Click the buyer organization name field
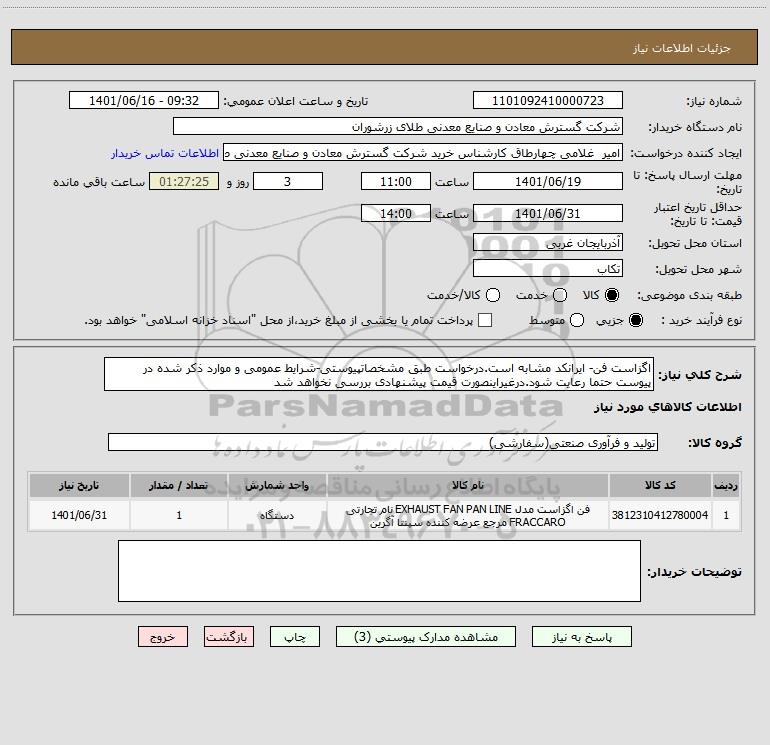This screenshot has height=745, width=770. [398, 127]
